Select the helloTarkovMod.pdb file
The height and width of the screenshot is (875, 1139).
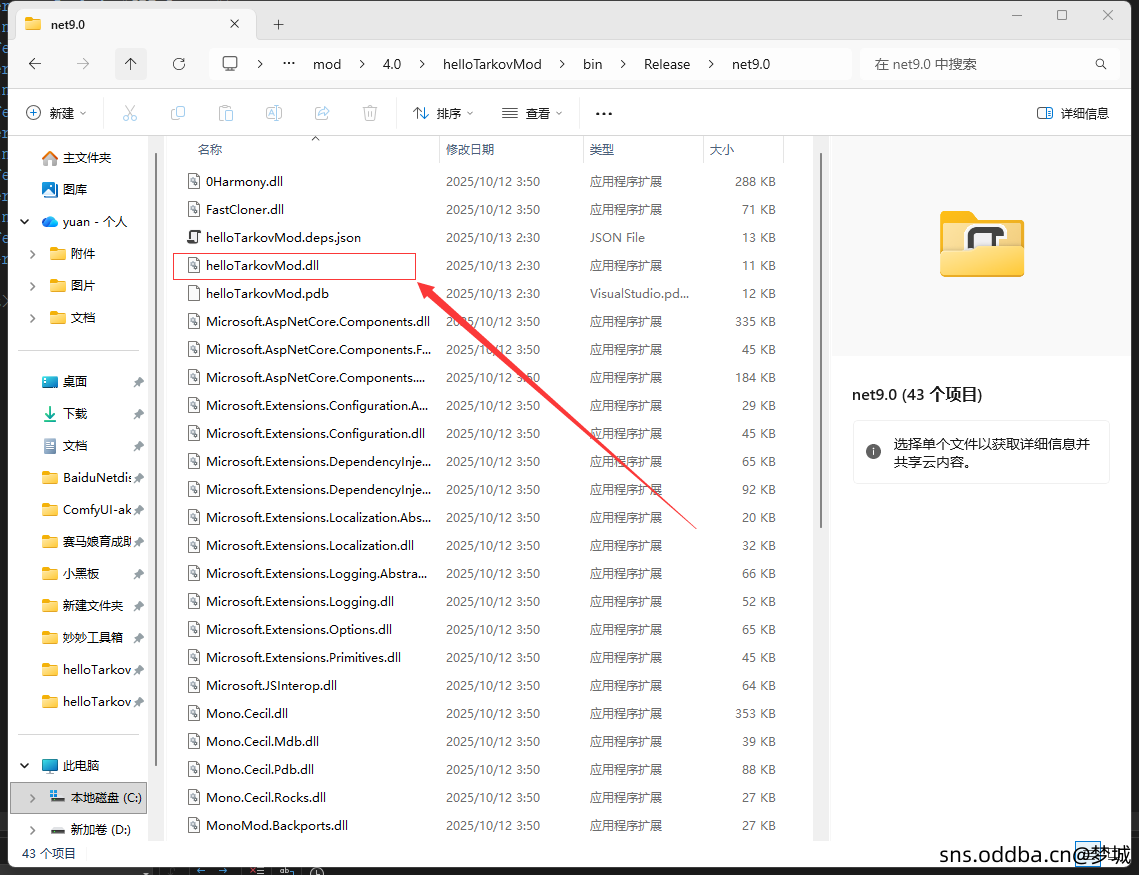[x=267, y=294]
